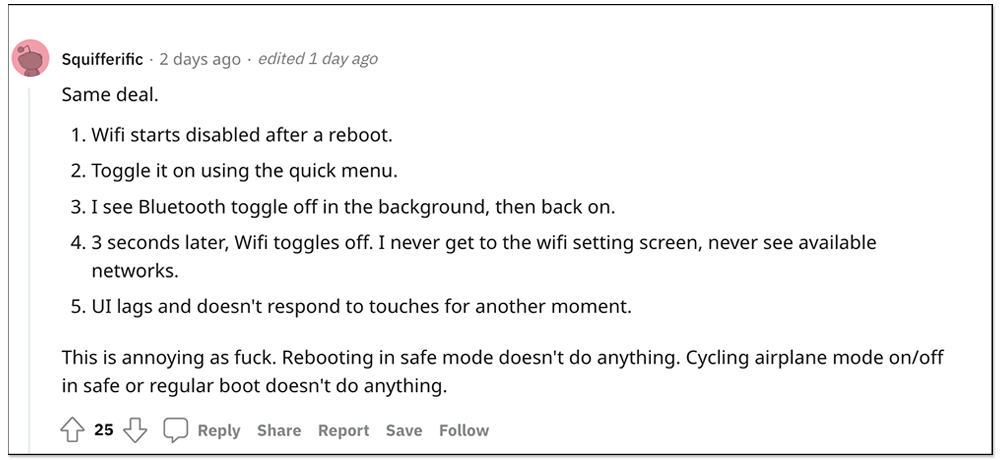
Task: Open the "2 days ago" comment permalink
Action: point(200,59)
